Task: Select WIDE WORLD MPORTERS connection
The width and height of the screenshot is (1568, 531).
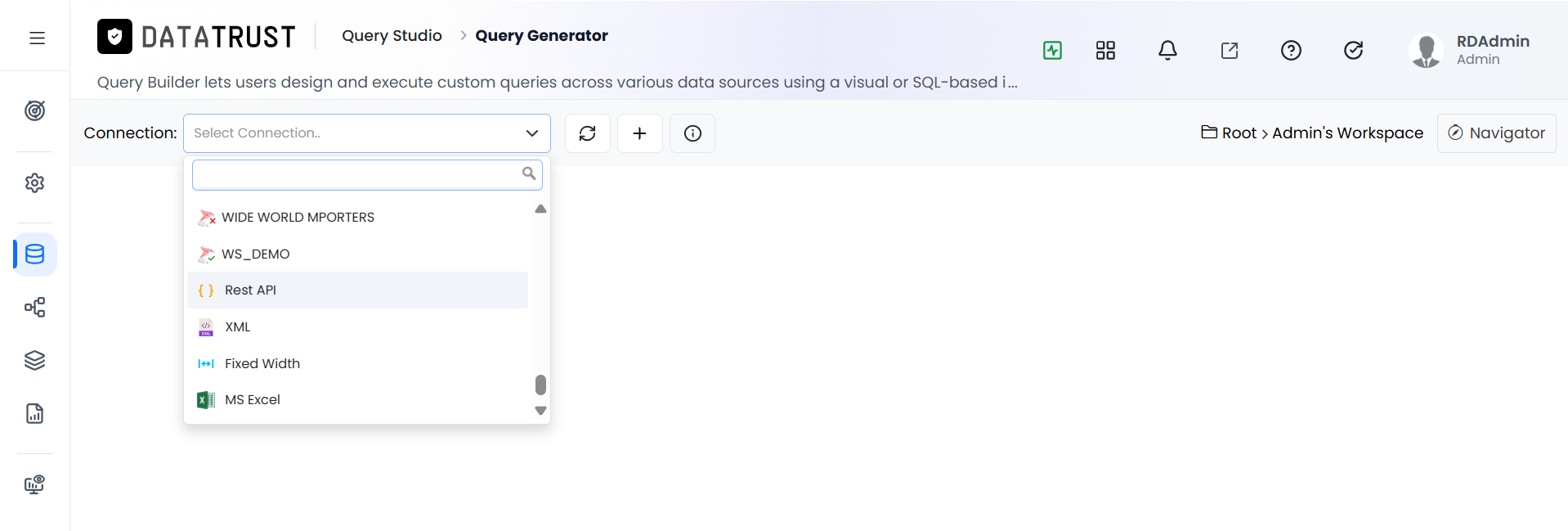Action: coord(357,218)
